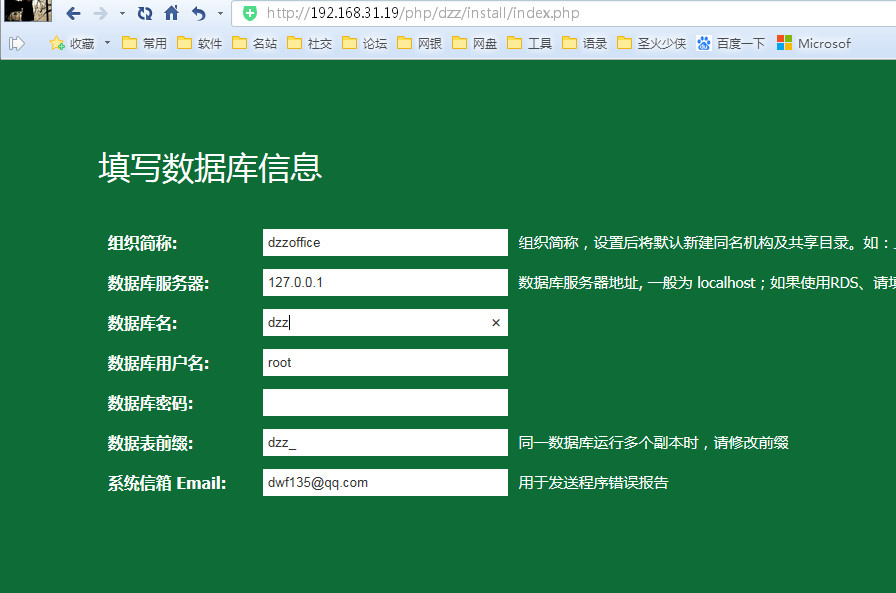This screenshot has width=896, height=593.
Task: Expand the dropdown next to undo arrow
Action: pos(219,14)
